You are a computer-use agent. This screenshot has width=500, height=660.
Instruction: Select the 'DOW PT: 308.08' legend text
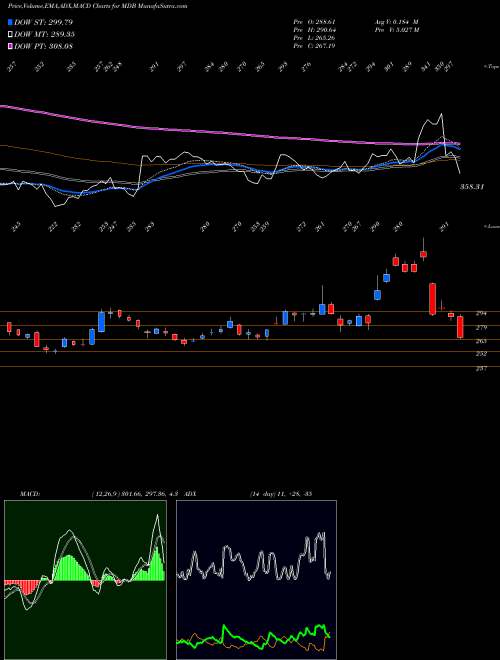click(x=43, y=46)
